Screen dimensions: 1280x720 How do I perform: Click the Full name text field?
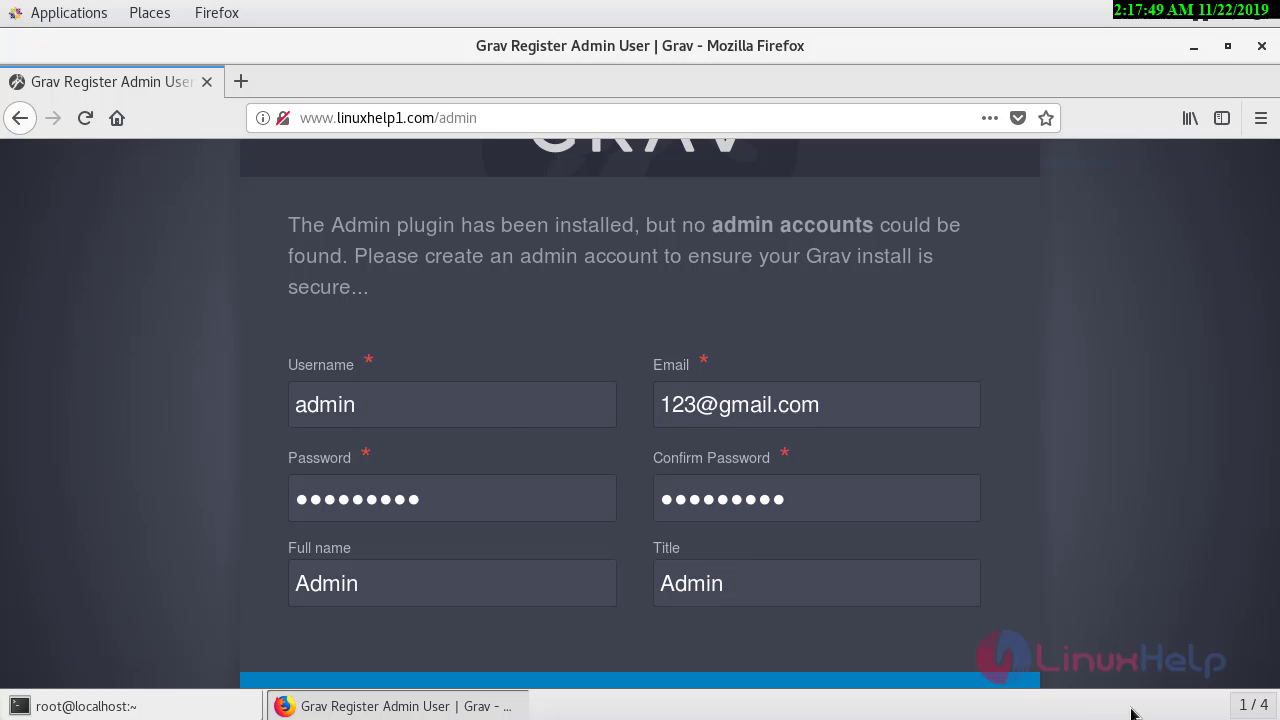point(452,583)
